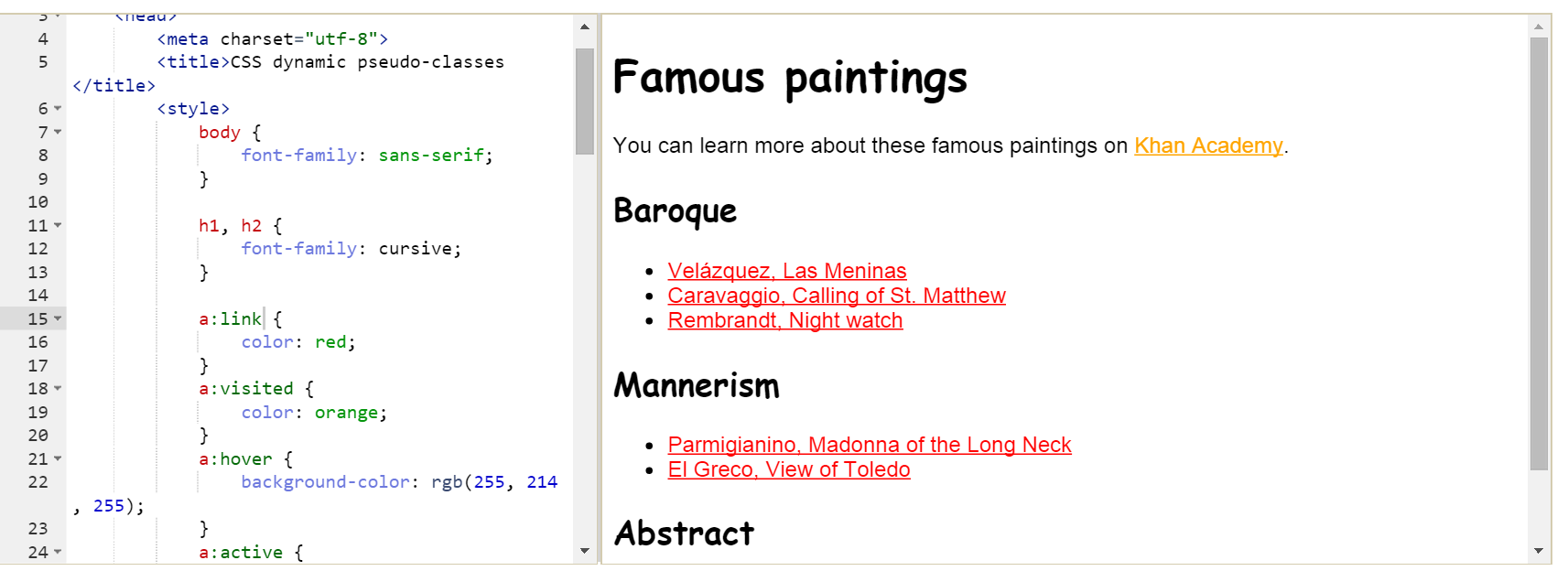Click the preview pane scroll down arrow
Image resolution: width=1568 pixels, height=571 pixels.
pyautogui.click(x=1539, y=551)
